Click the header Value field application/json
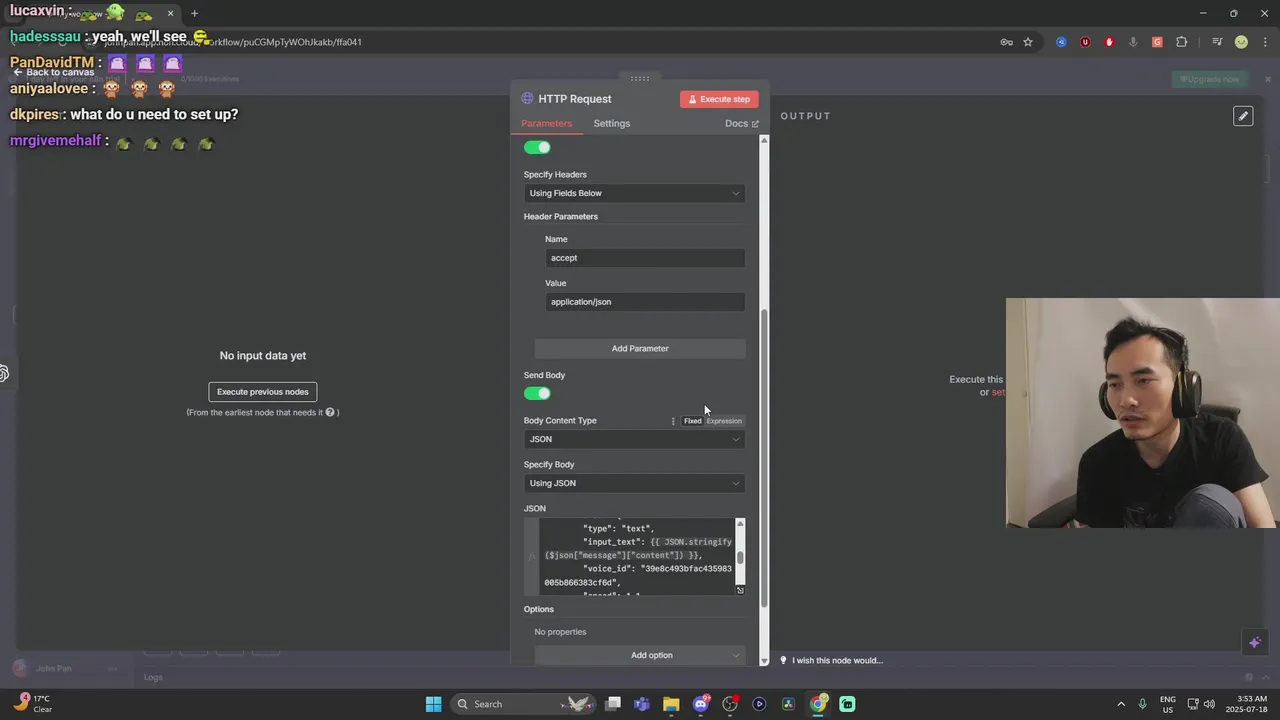The height and width of the screenshot is (720, 1280). pyautogui.click(x=645, y=302)
